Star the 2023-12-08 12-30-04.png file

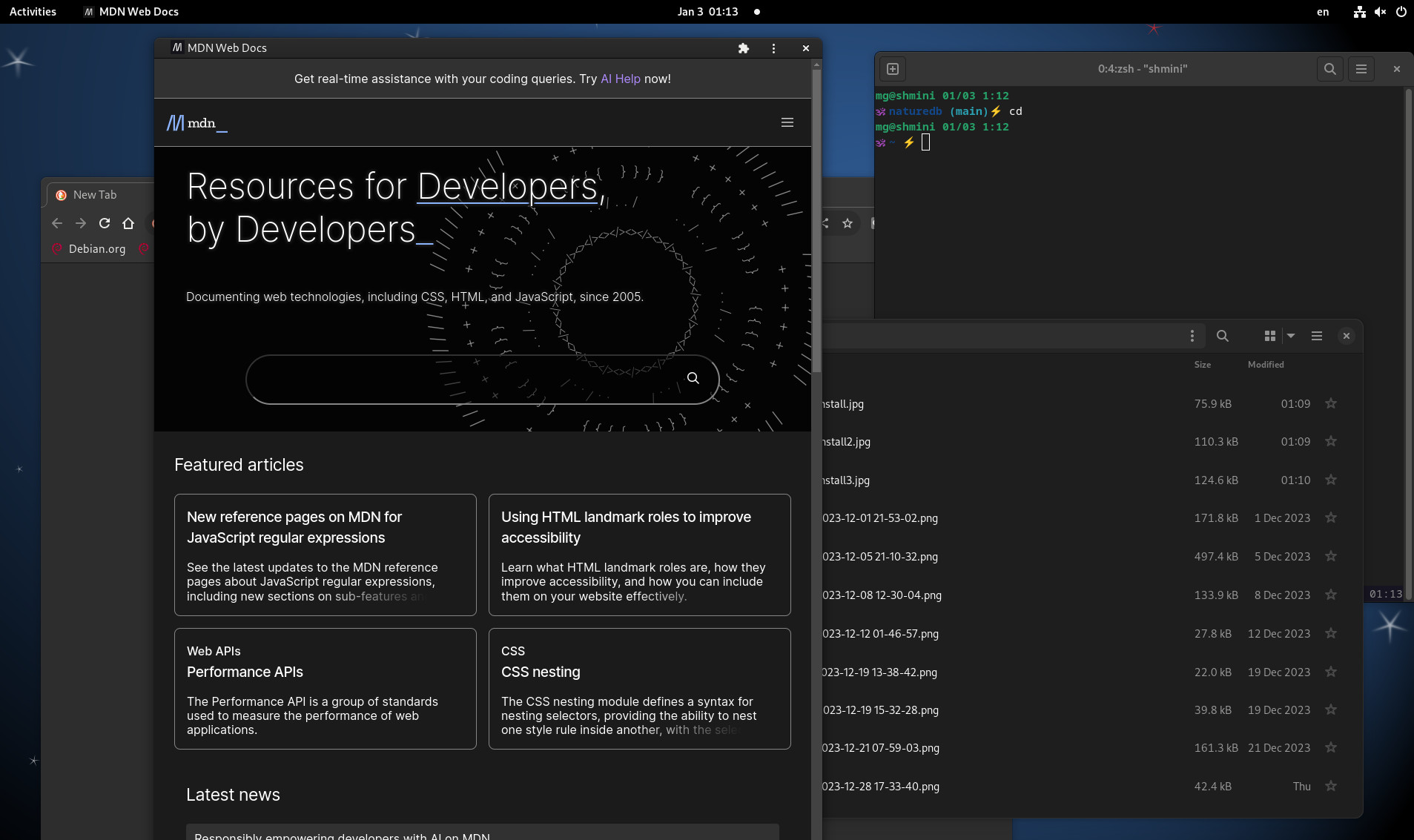(x=1331, y=595)
